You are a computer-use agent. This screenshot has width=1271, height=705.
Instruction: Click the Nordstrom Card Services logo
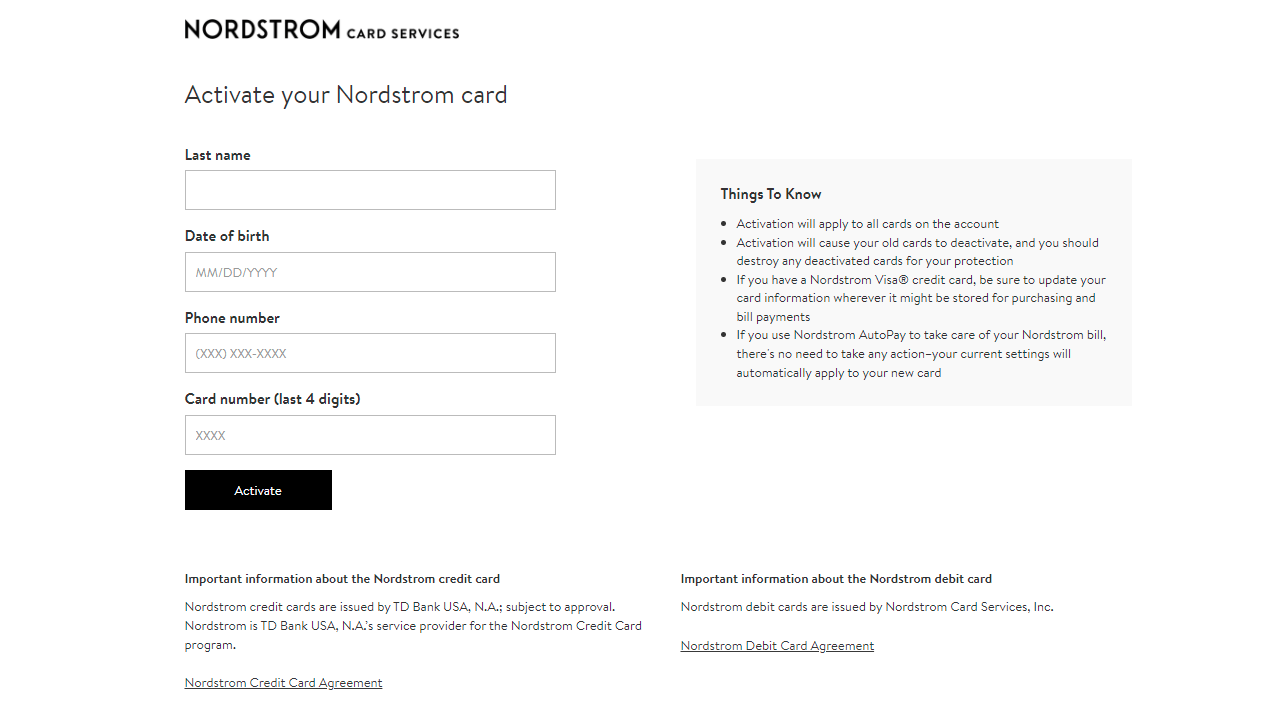tap(321, 30)
